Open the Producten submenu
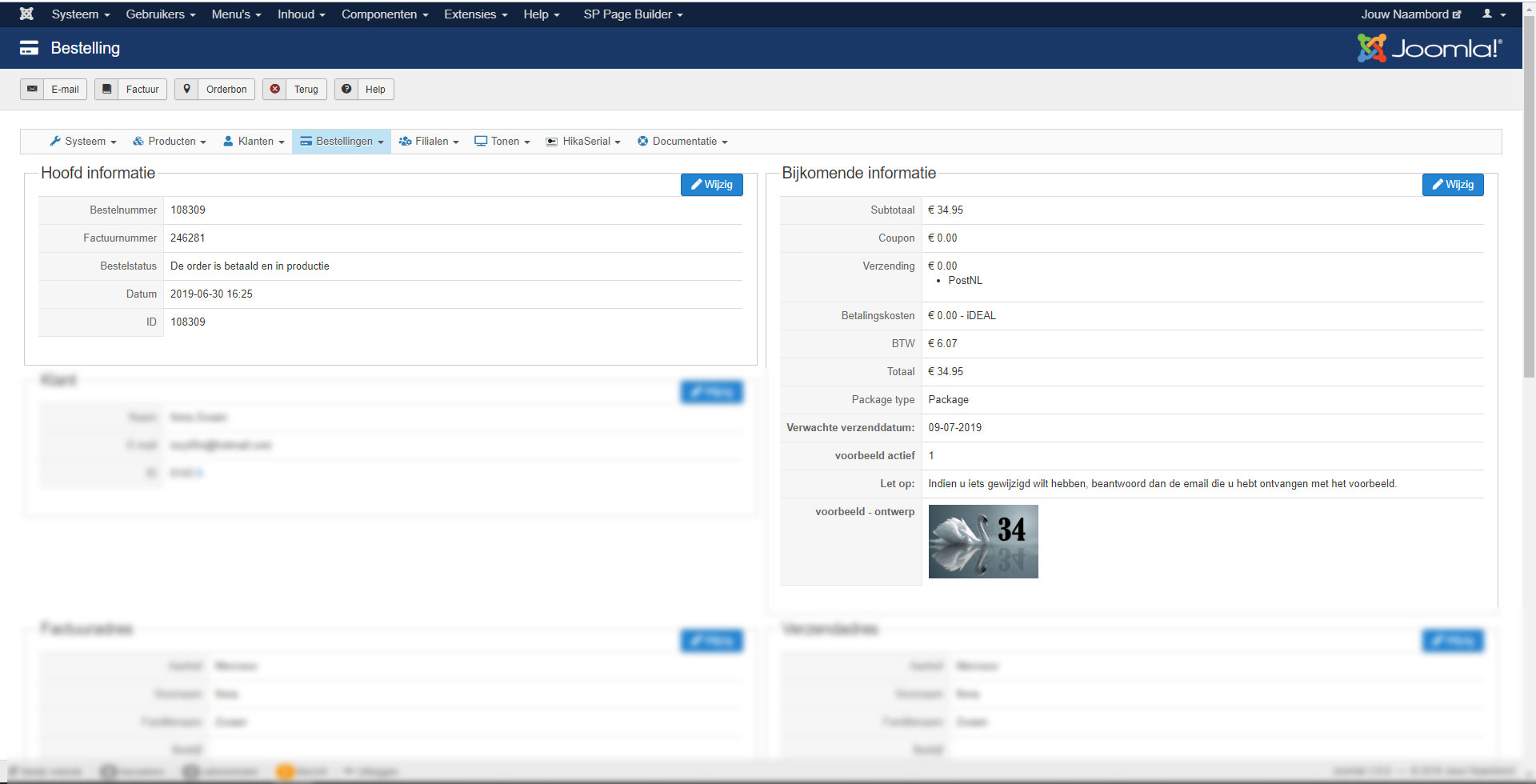The width and height of the screenshot is (1536, 784). coord(170,142)
